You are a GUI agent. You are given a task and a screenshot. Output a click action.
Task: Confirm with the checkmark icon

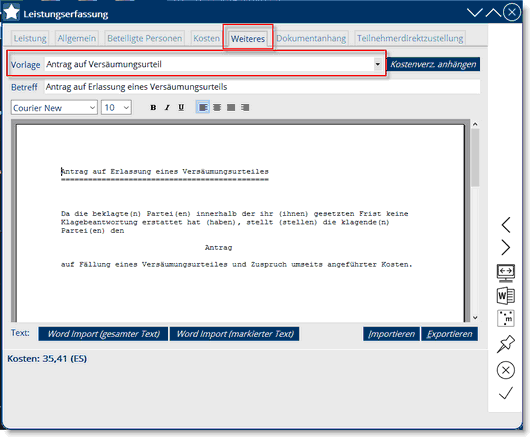(506, 393)
